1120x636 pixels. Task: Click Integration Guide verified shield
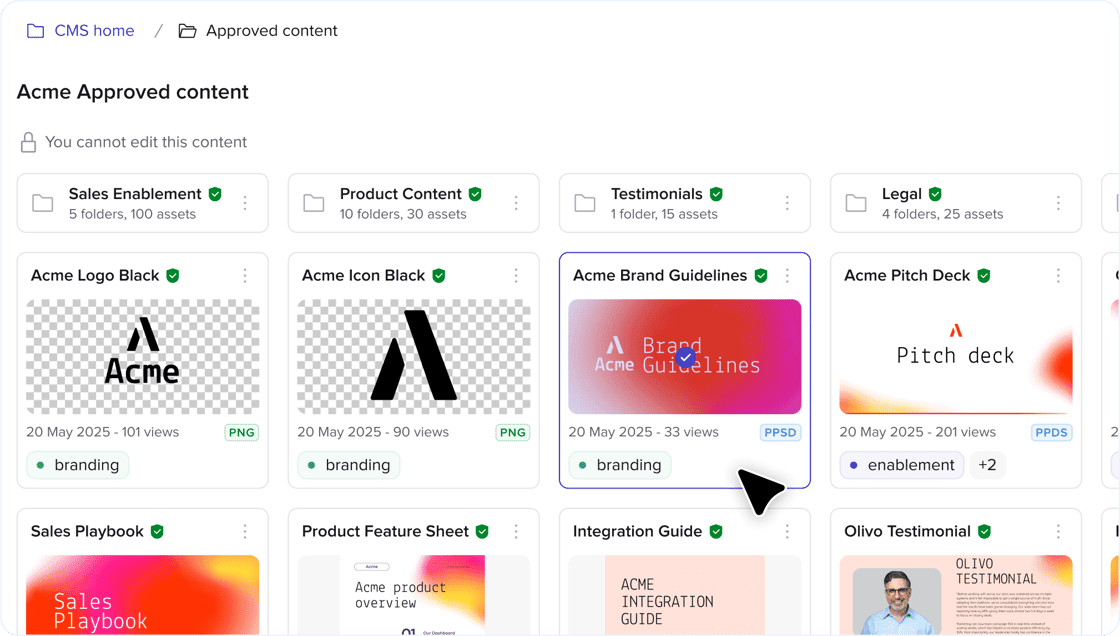(x=716, y=531)
